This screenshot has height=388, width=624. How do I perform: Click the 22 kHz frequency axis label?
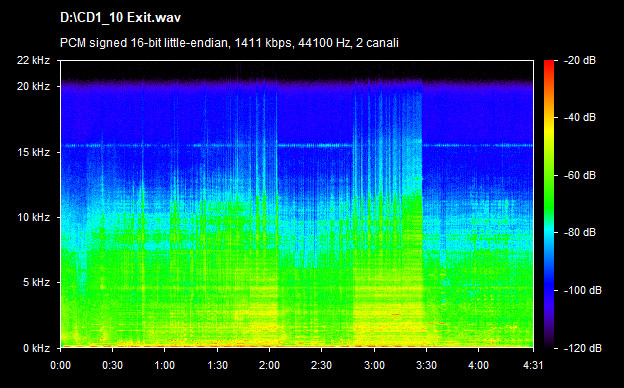33,60
